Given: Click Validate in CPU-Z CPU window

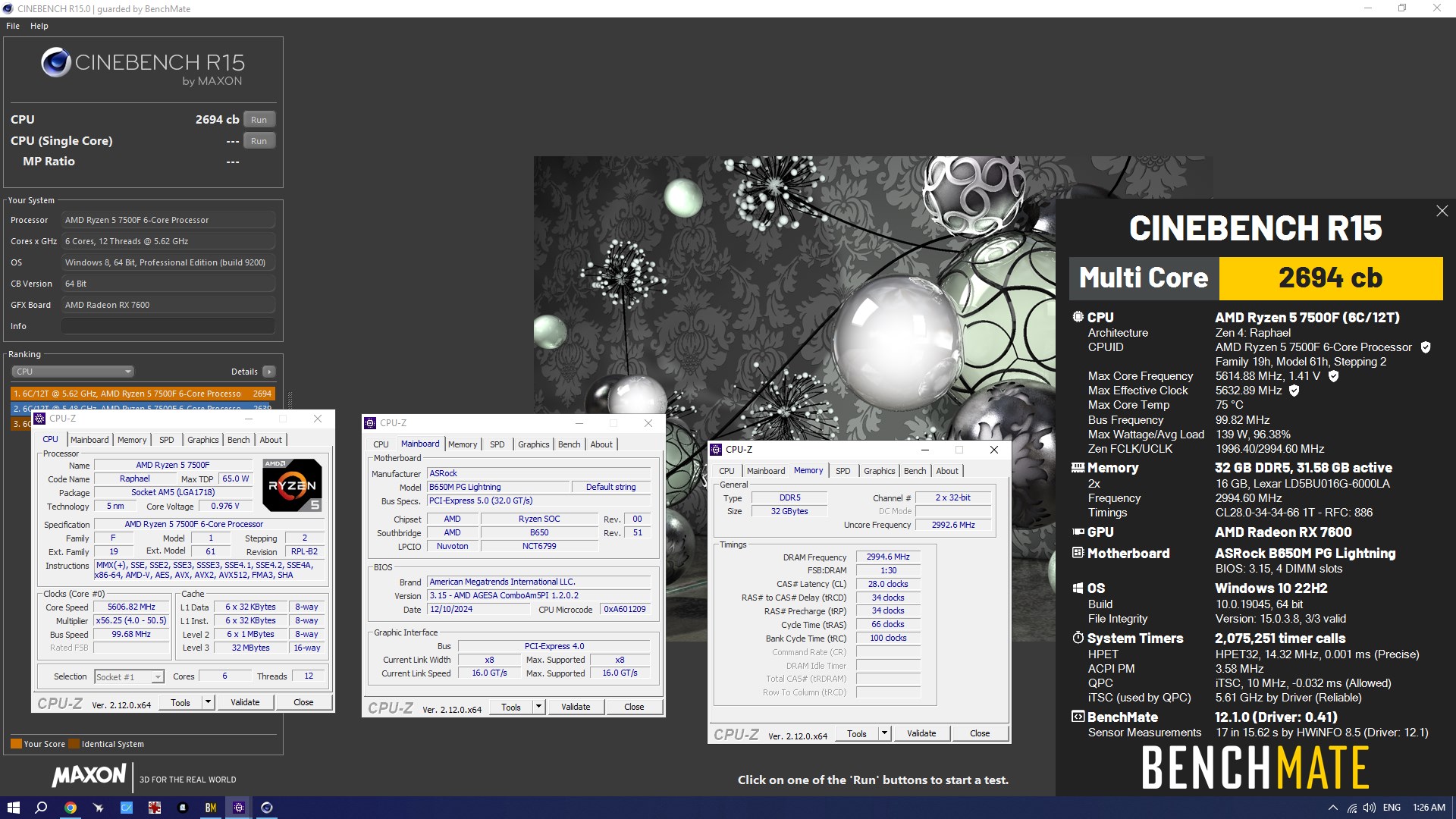Looking at the screenshot, I should (x=245, y=702).
